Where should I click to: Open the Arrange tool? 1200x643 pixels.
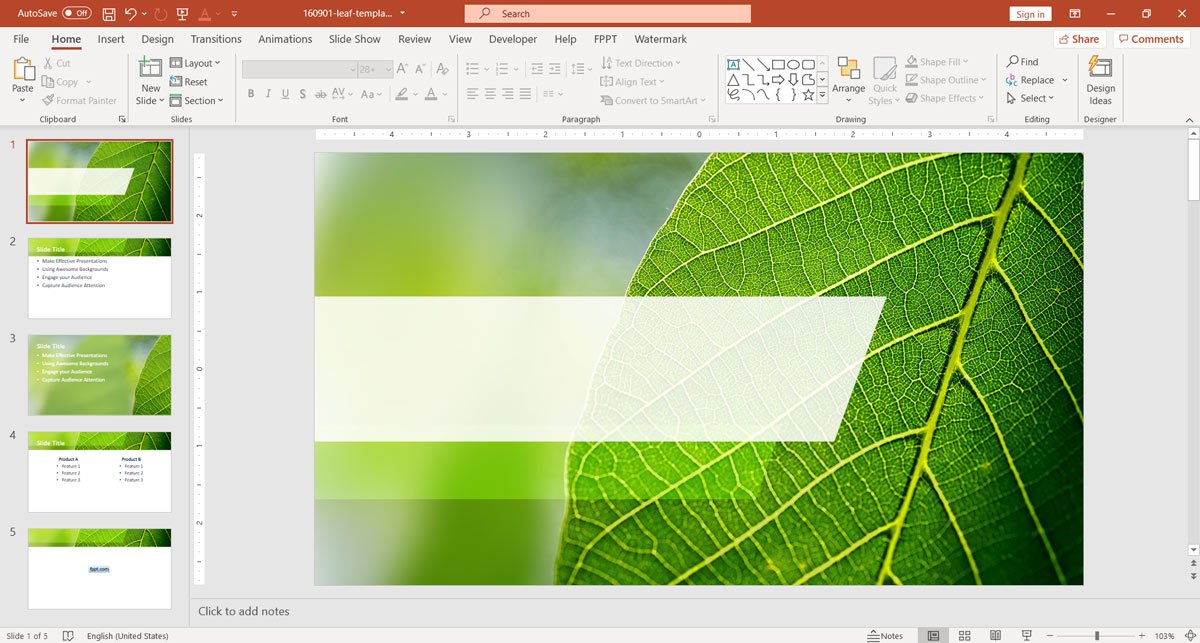pos(848,68)
